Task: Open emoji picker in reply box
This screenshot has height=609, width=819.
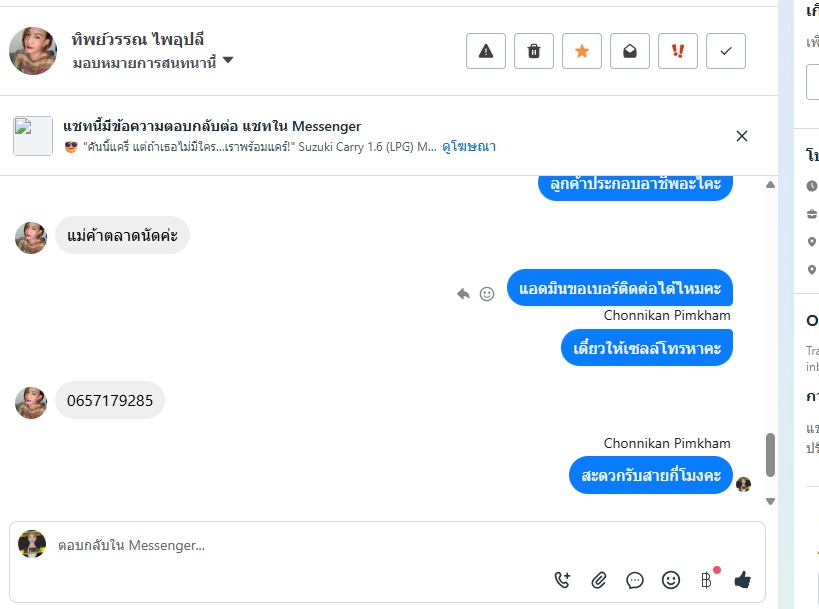Action: pyautogui.click(x=671, y=580)
